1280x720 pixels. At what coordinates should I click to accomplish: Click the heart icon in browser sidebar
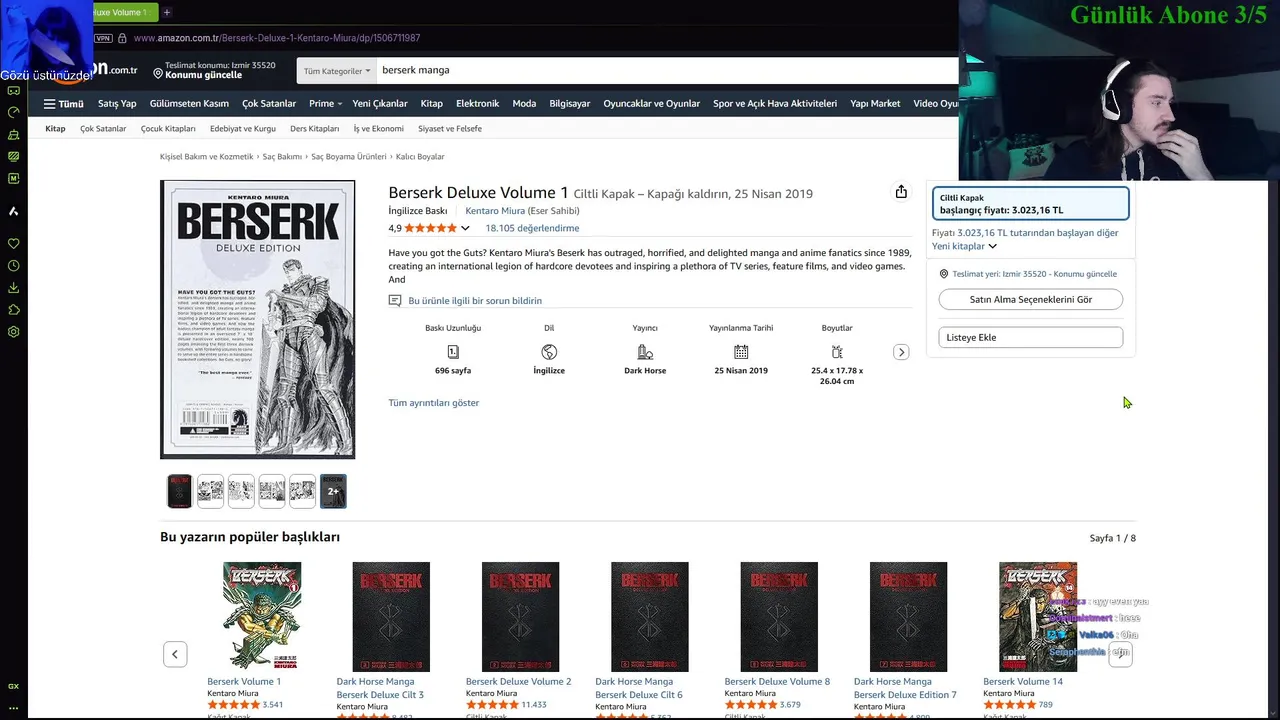(x=14, y=243)
